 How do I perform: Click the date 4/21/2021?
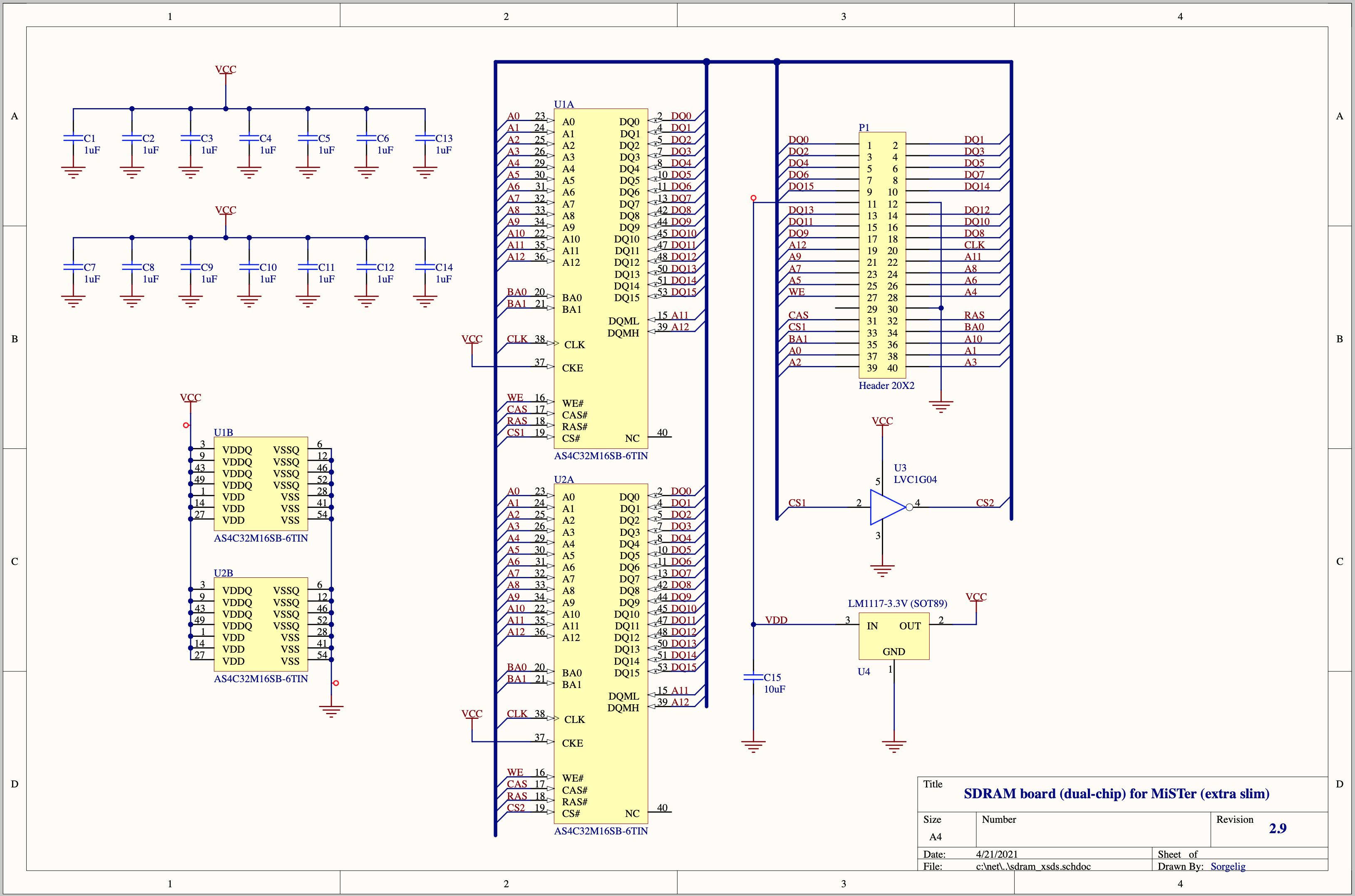[997, 854]
